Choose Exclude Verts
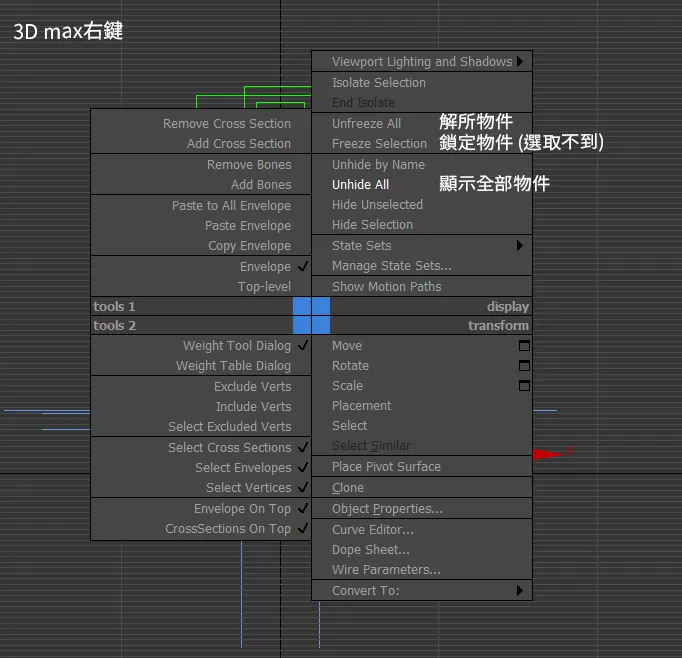Screen dimensions: 682x658 pos(201,387)
